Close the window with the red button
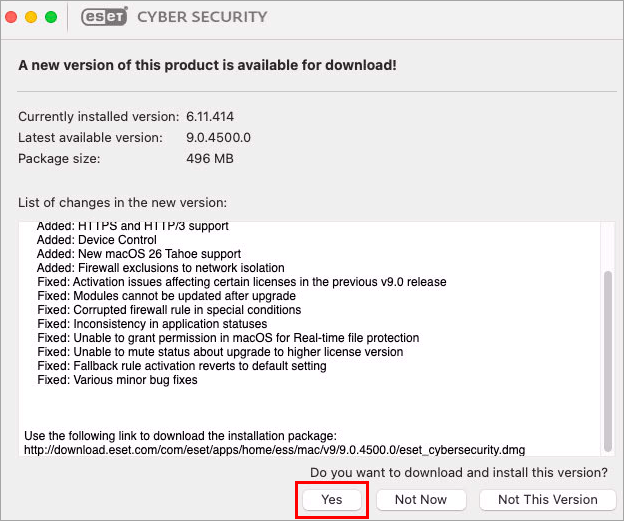 [13, 17]
